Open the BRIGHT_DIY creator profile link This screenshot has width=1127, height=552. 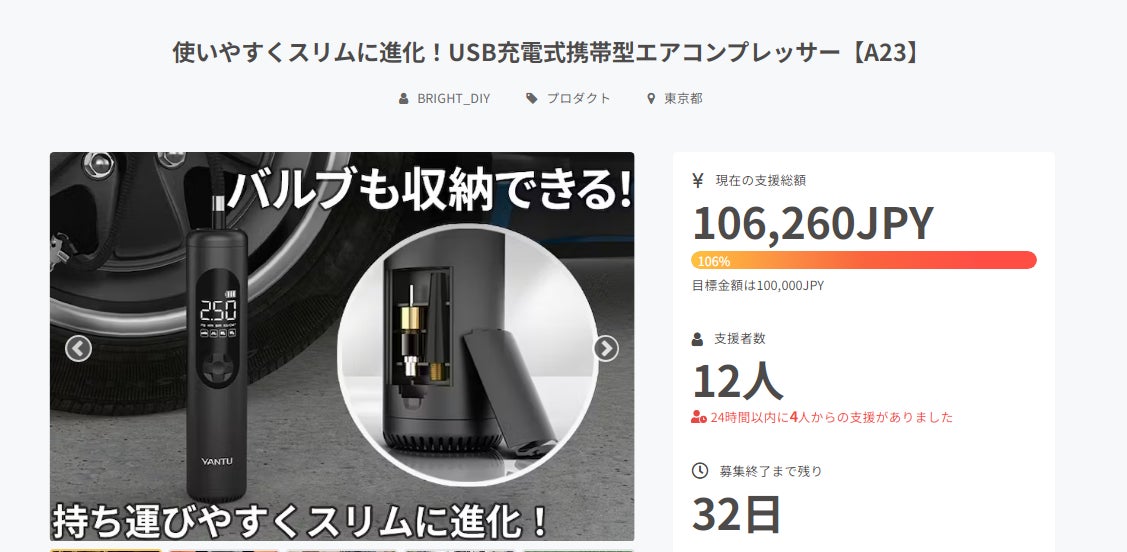454,98
